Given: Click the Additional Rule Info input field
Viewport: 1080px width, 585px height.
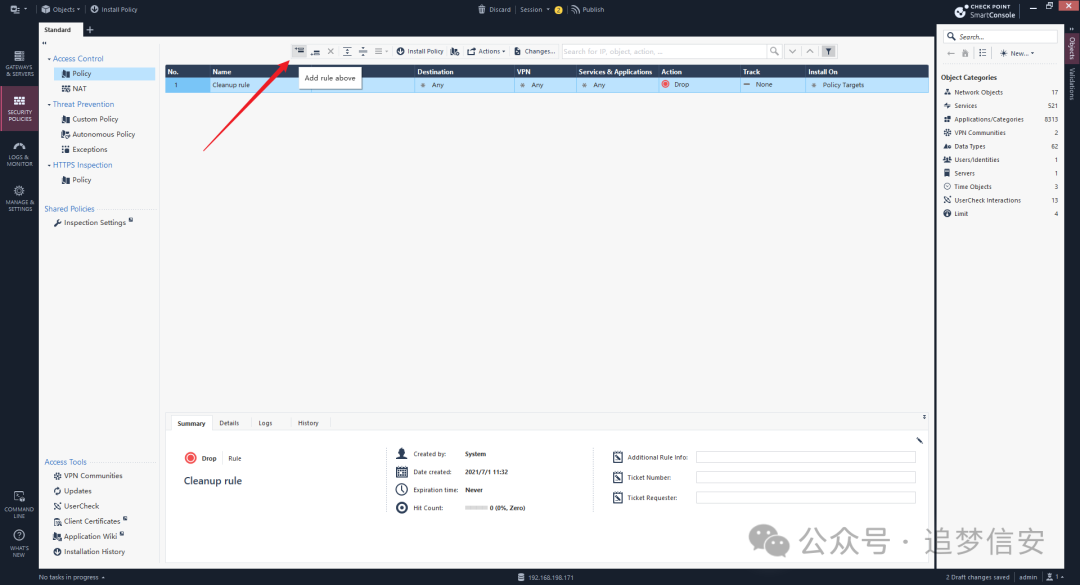Looking at the screenshot, I should coord(805,458).
